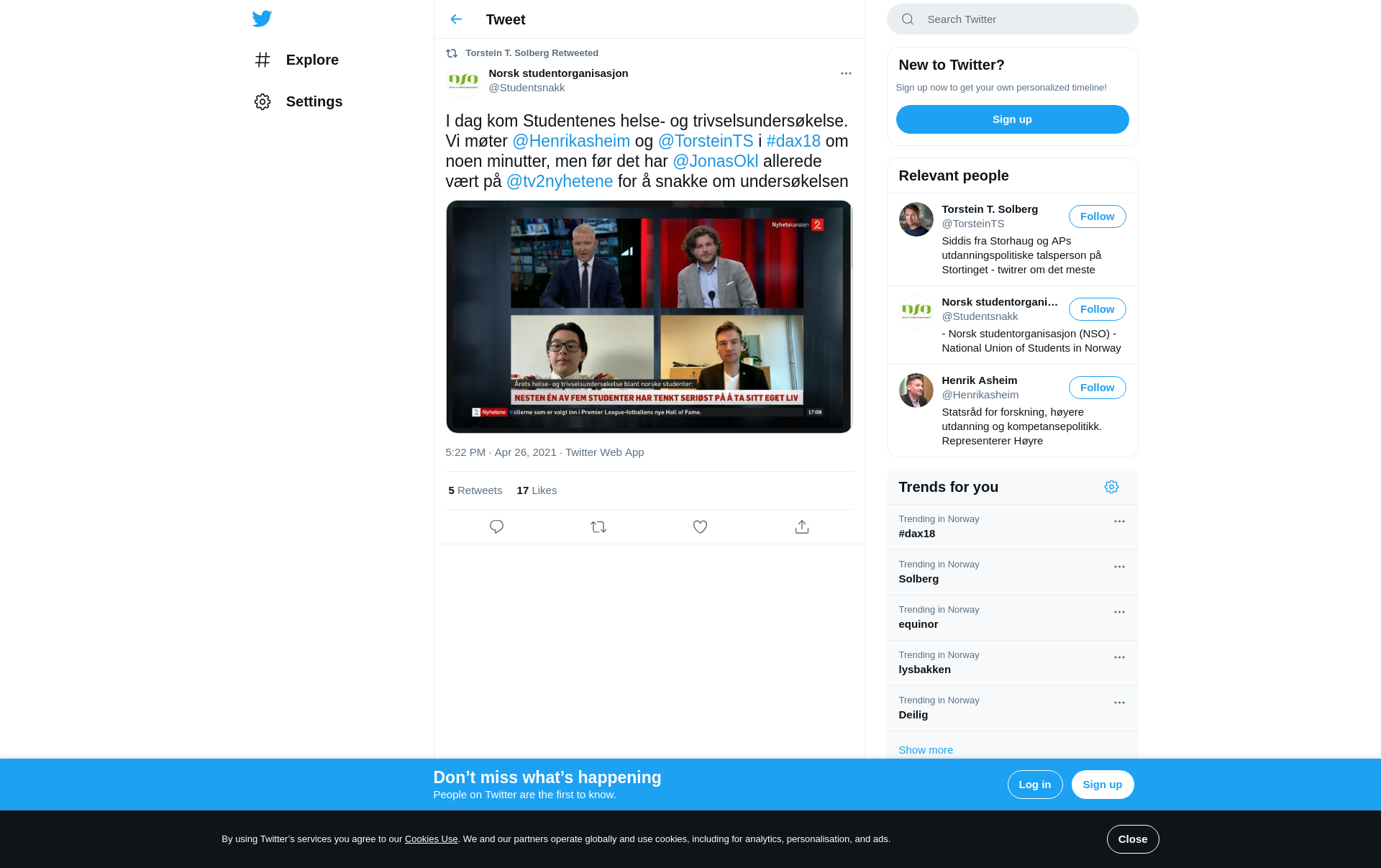
Task: Open the @TorsteinTS mention in the tweet
Action: point(706,141)
